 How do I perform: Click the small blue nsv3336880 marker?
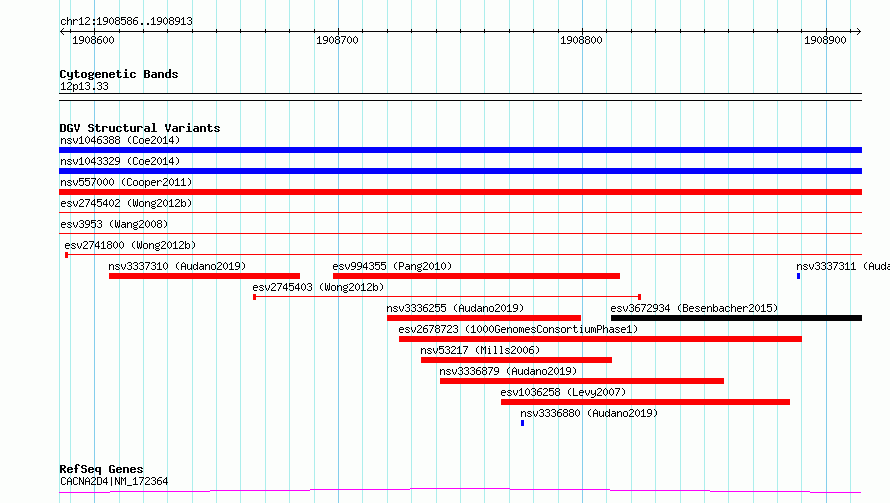pos(523,423)
